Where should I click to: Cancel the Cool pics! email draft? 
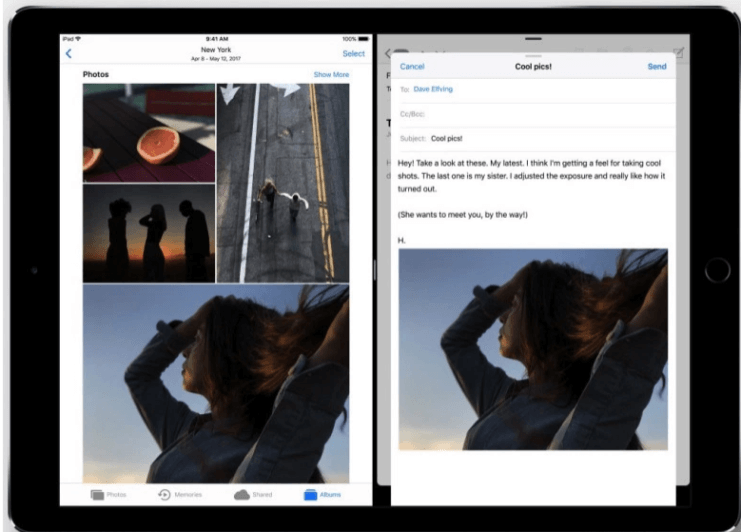[412, 67]
